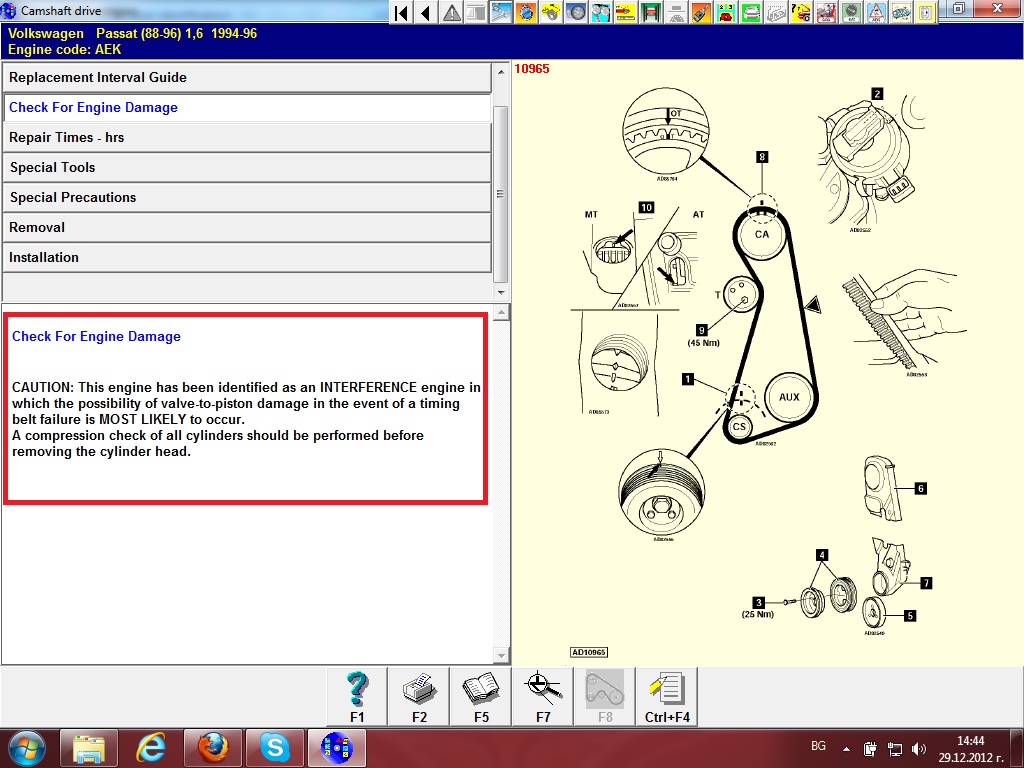Click the F7 zoom illustration button
The width and height of the screenshot is (1024, 768).
(x=543, y=696)
